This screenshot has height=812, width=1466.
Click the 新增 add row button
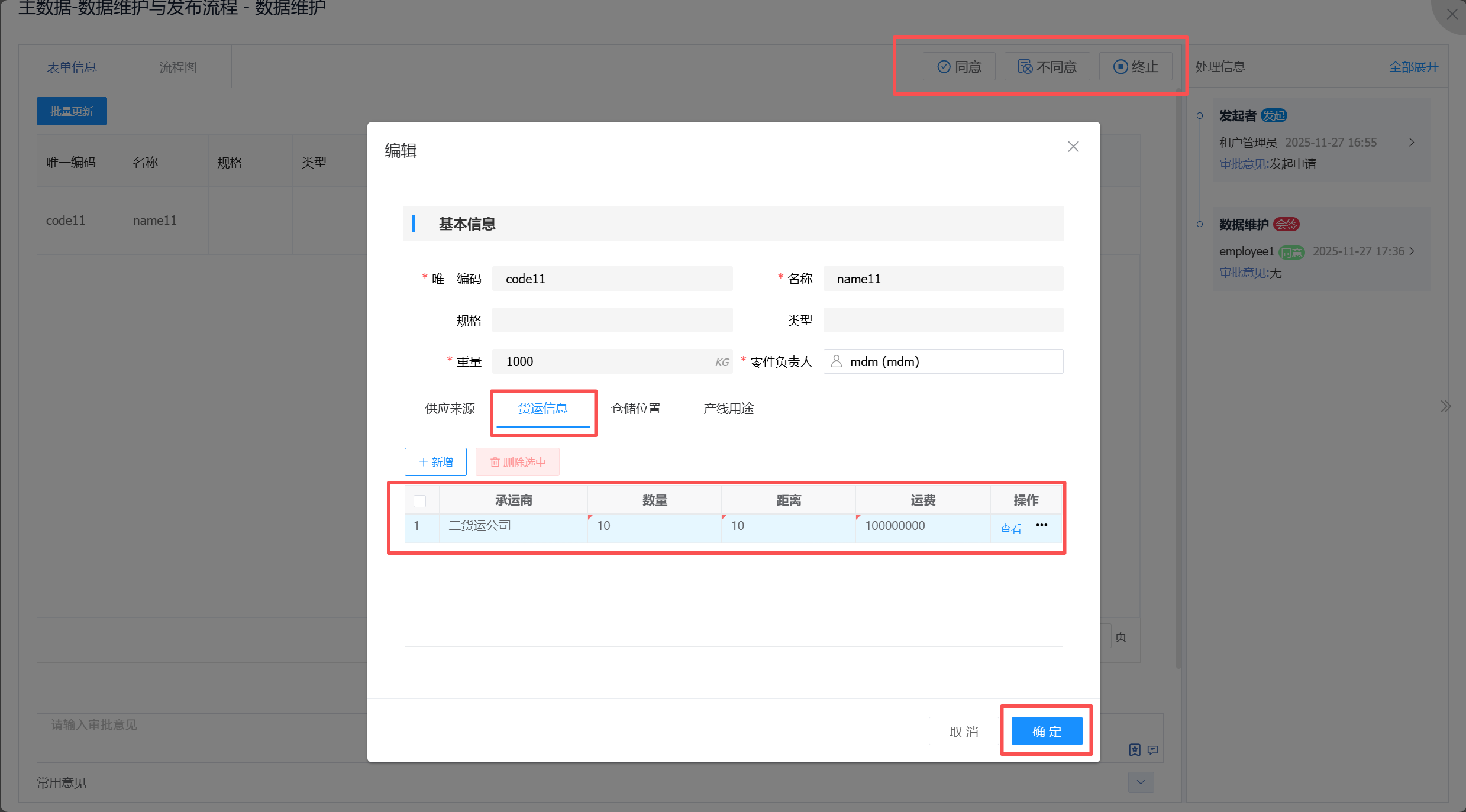pos(435,462)
